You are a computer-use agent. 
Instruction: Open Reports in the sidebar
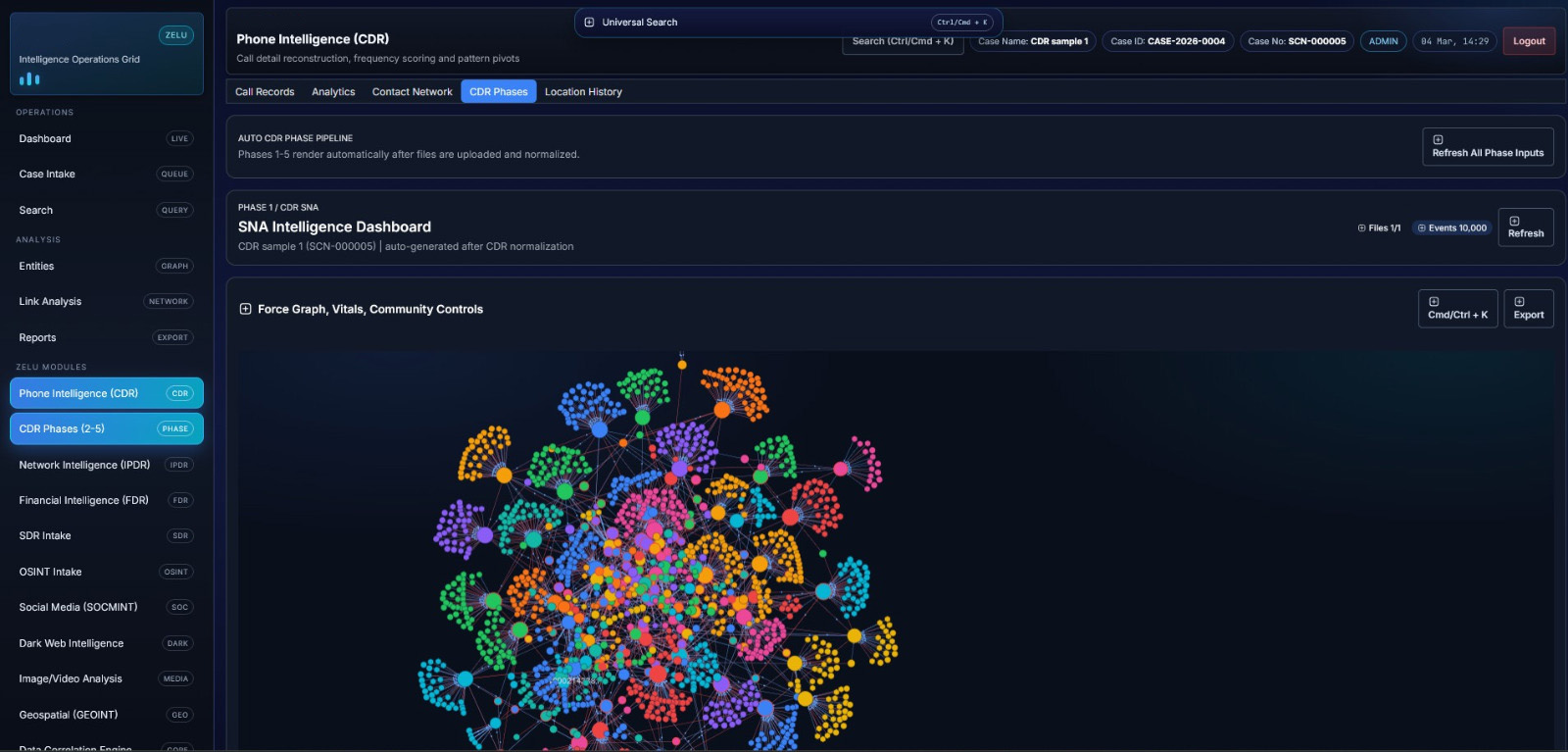tap(107, 338)
